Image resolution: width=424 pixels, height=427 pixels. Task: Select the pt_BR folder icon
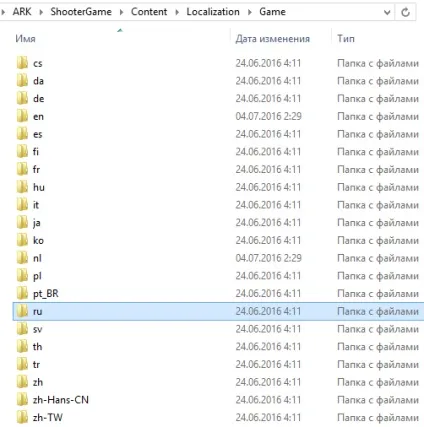pos(22,293)
